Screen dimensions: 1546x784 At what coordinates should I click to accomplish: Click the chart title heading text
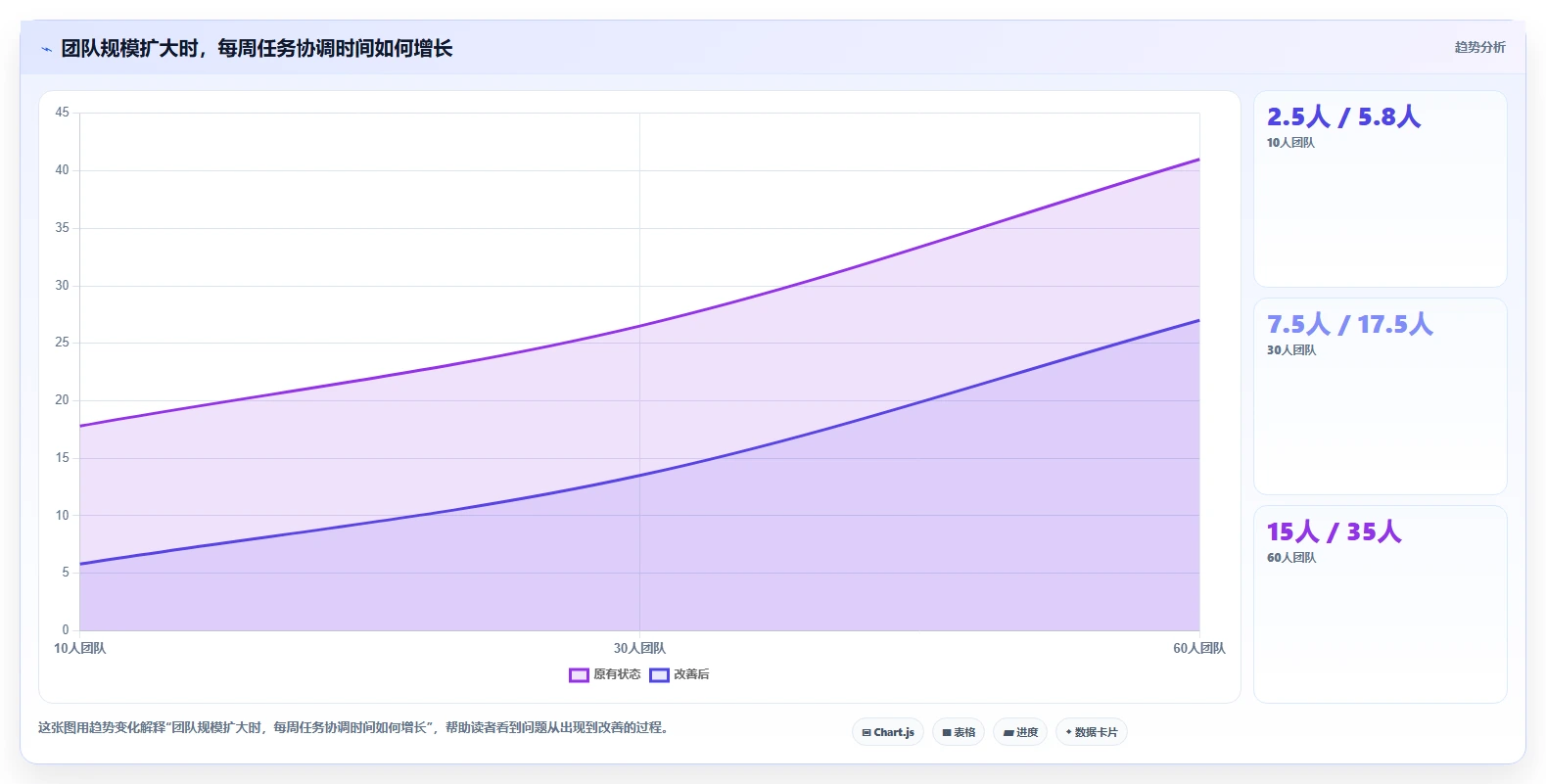pyautogui.click(x=257, y=49)
